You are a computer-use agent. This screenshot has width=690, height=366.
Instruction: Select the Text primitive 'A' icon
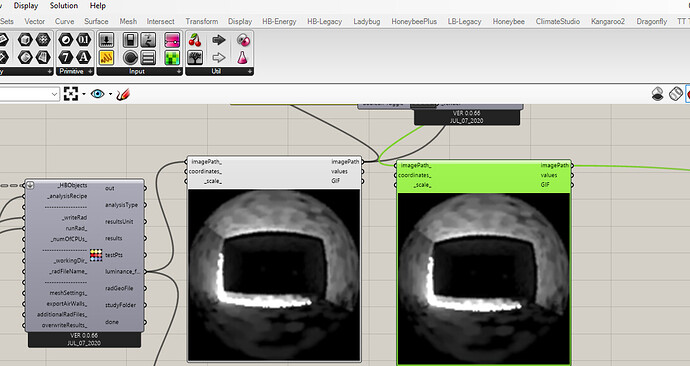point(83,57)
